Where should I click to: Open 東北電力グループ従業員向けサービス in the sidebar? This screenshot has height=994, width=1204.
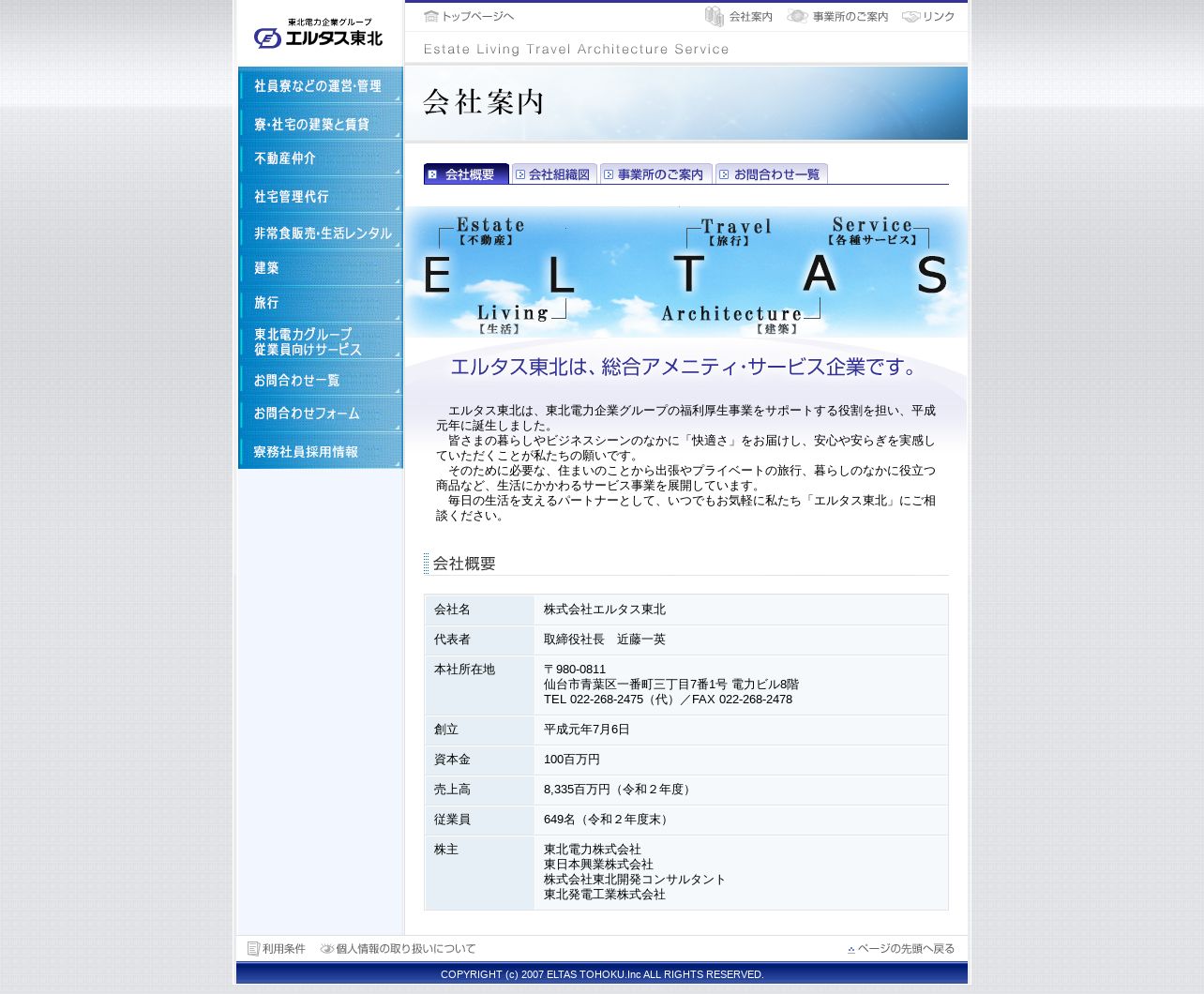point(321,341)
